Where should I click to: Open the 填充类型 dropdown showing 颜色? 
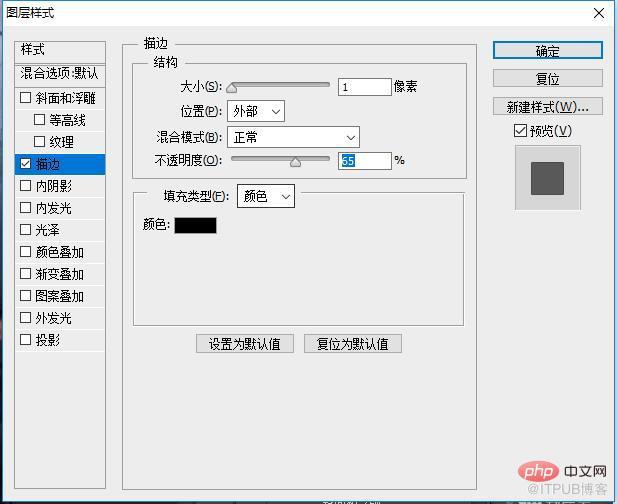click(x=266, y=196)
